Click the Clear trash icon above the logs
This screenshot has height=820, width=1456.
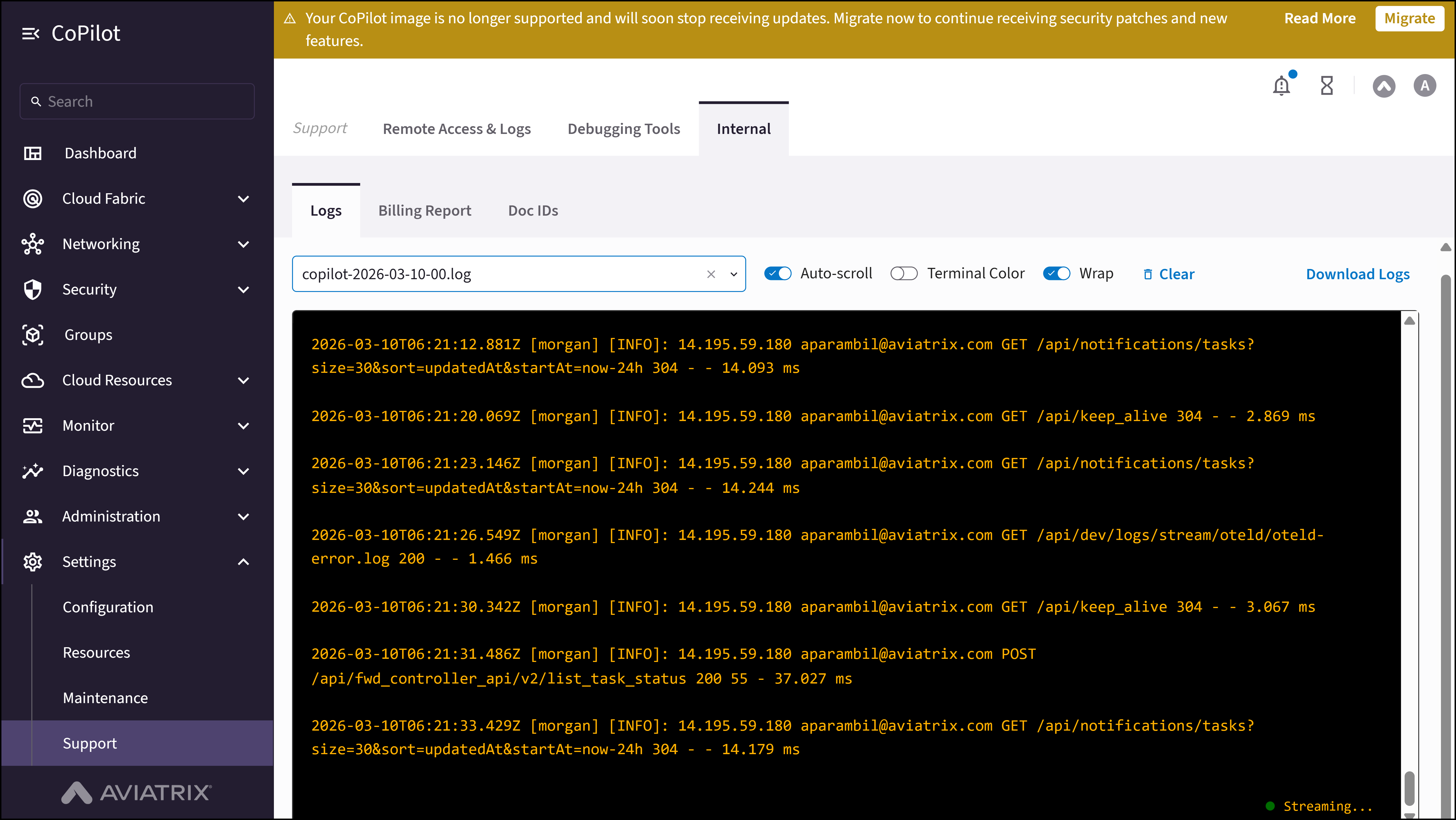[x=1149, y=274]
